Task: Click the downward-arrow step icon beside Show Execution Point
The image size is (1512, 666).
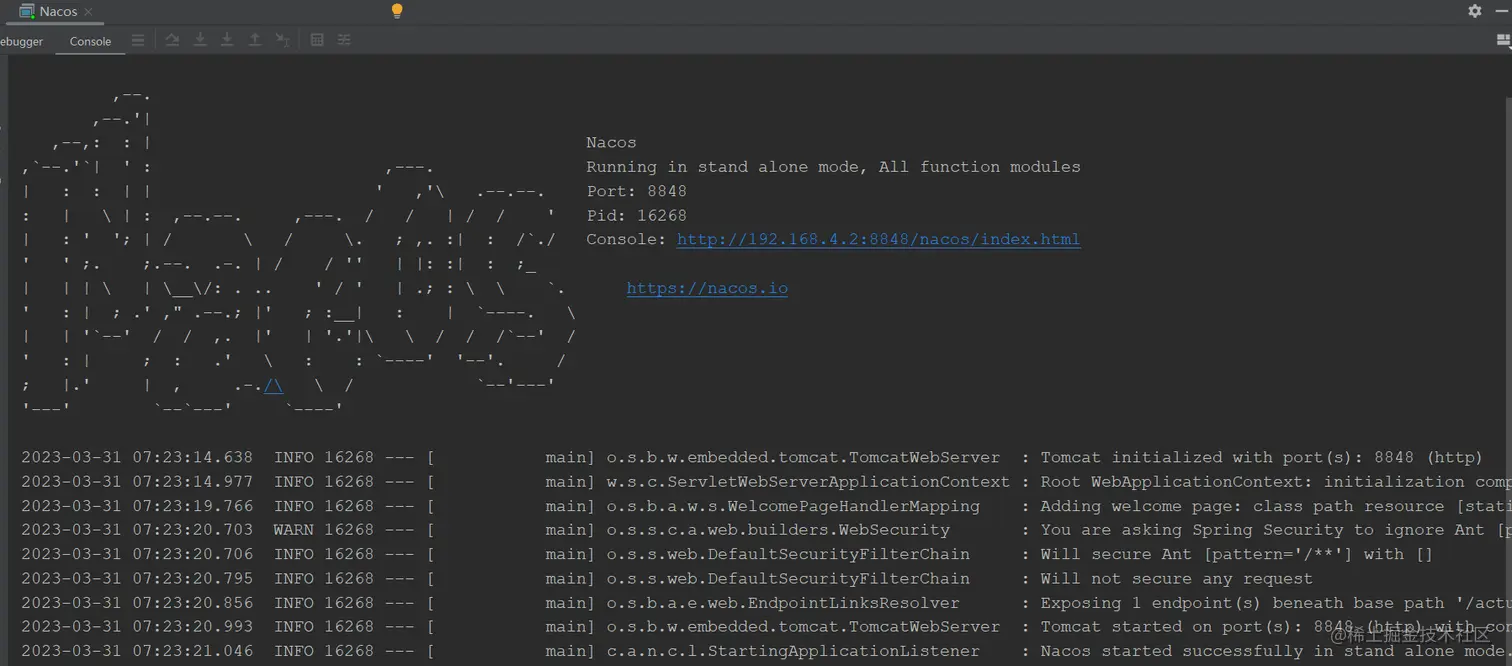Action: 200,40
